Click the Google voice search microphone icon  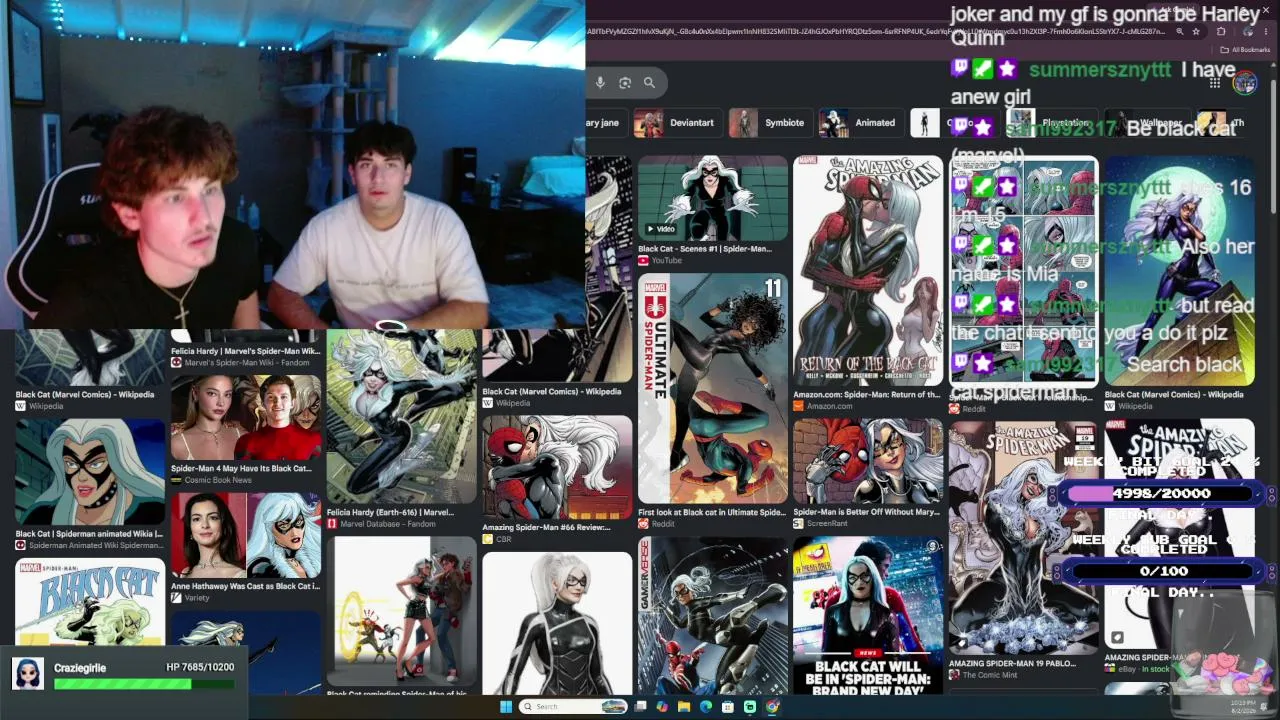coord(600,83)
